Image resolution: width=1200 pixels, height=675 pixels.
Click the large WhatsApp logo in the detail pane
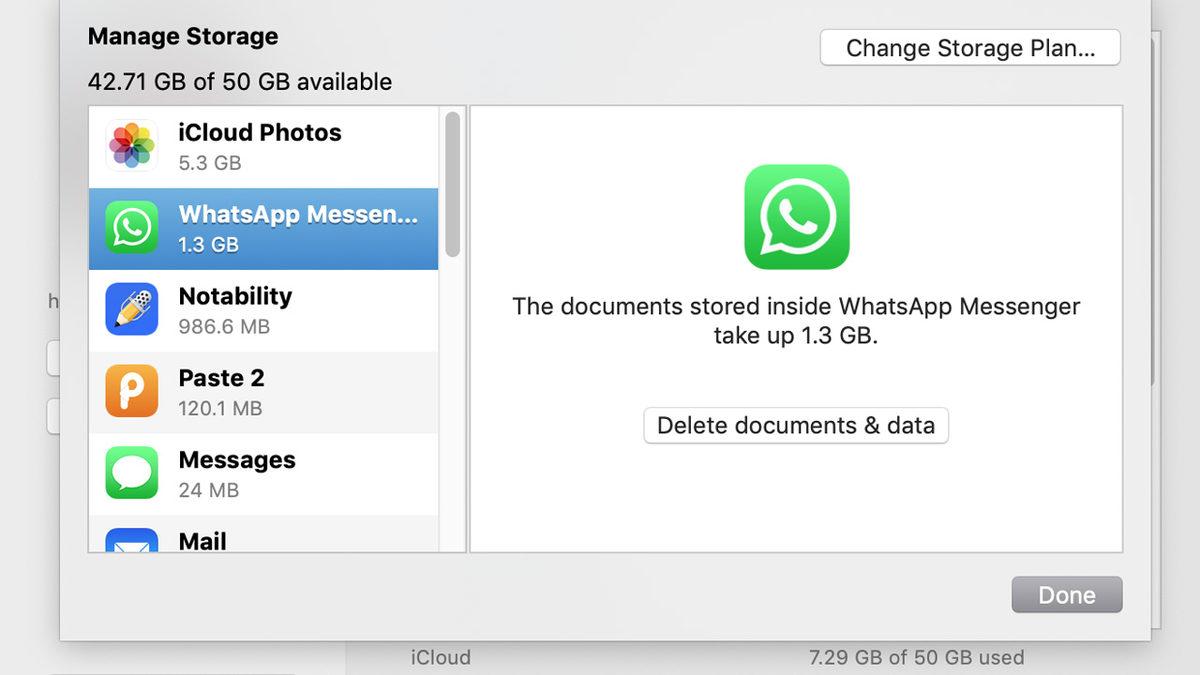(x=796, y=217)
